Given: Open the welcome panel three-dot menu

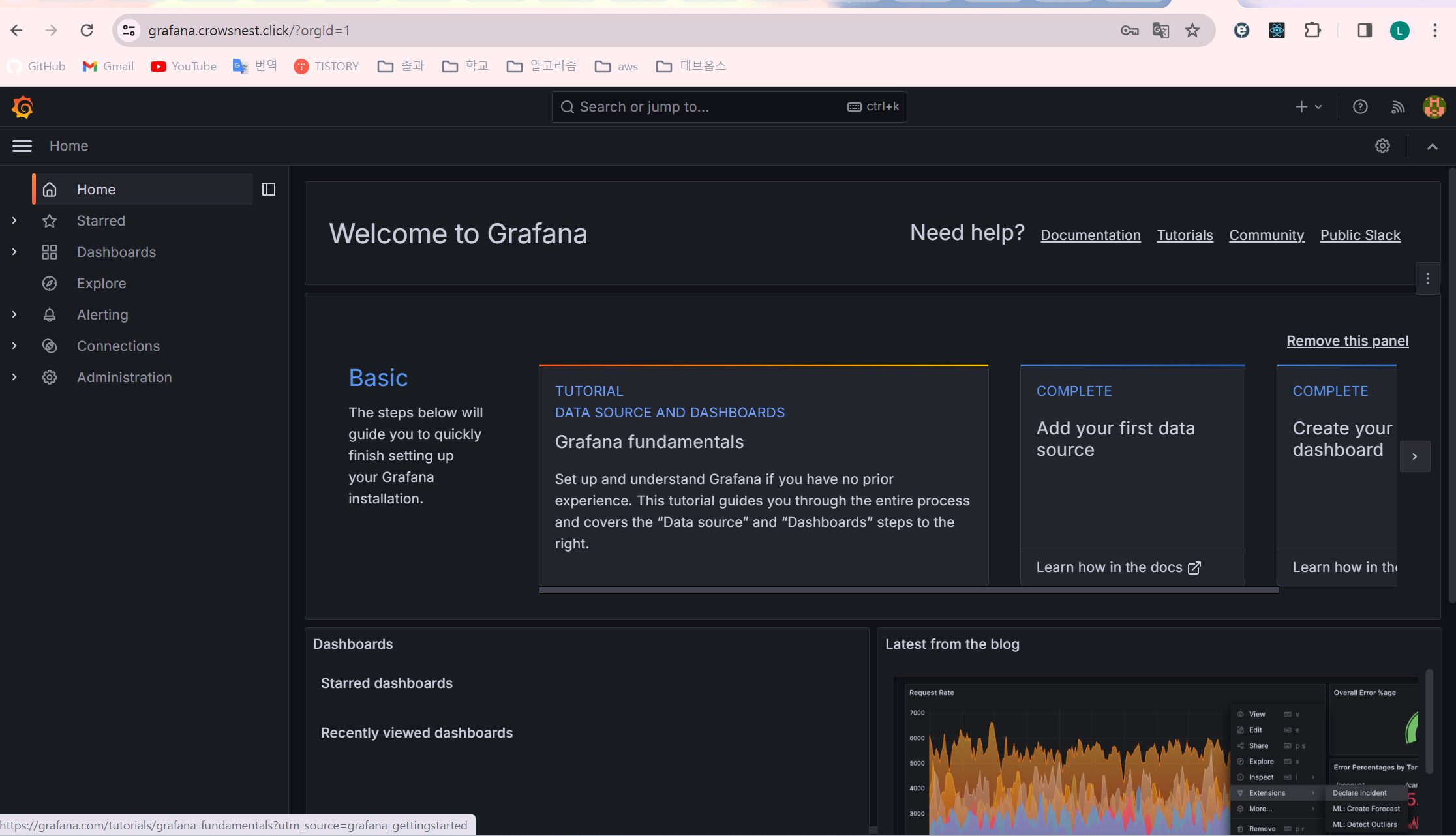Looking at the screenshot, I should (x=1428, y=279).
